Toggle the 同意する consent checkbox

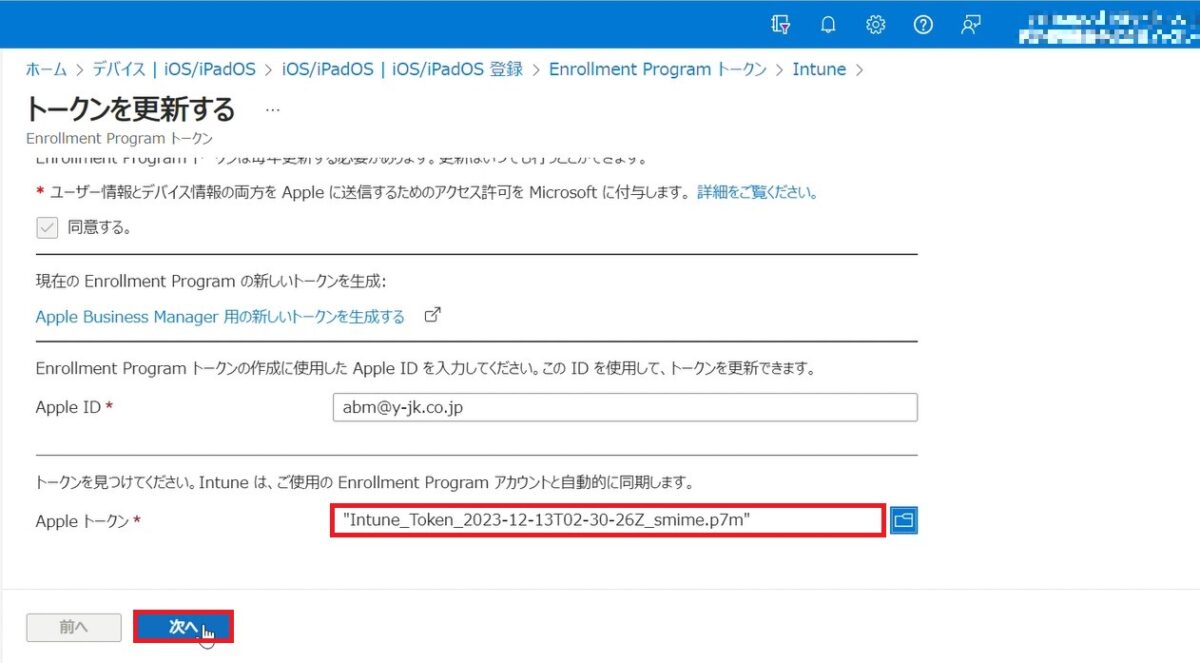tap(46, 227)
